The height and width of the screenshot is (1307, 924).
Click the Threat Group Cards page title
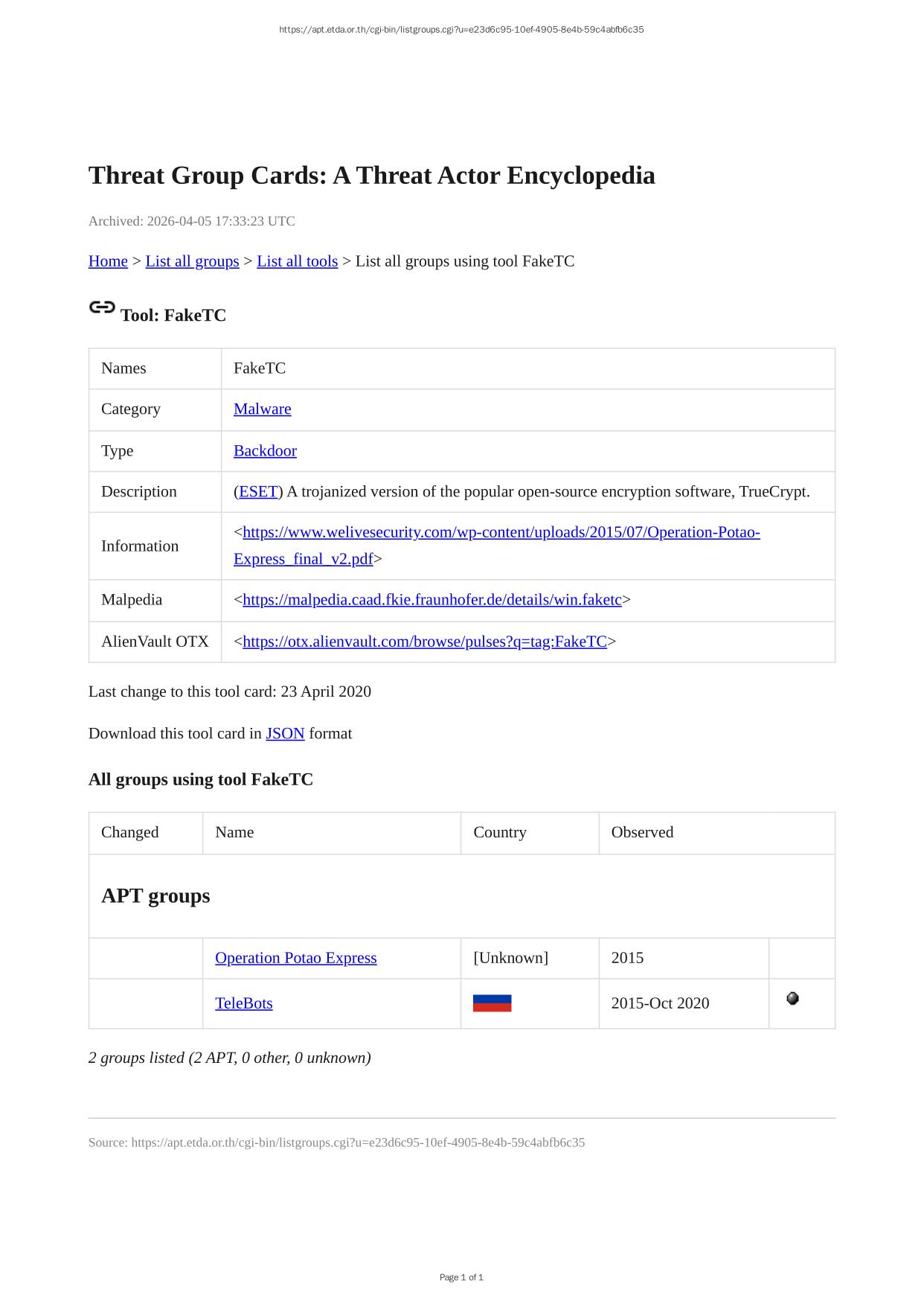click(371, 176)
